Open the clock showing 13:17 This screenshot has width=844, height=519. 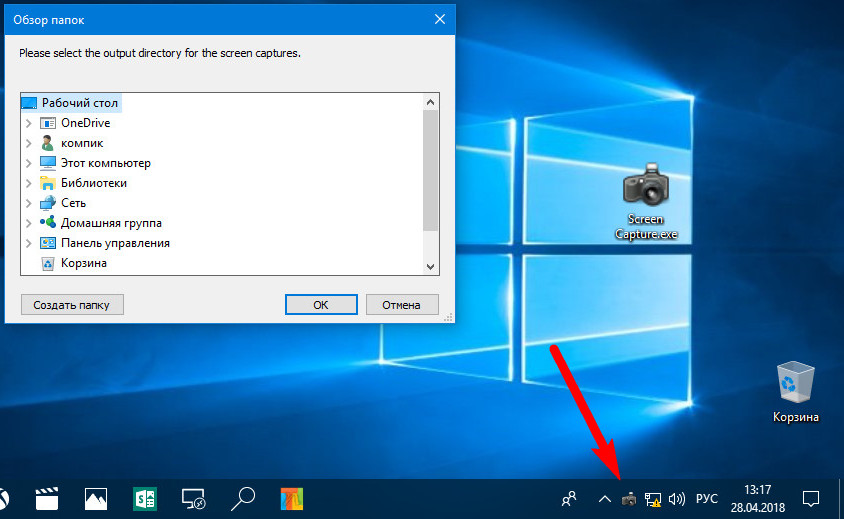click(757, 499)
